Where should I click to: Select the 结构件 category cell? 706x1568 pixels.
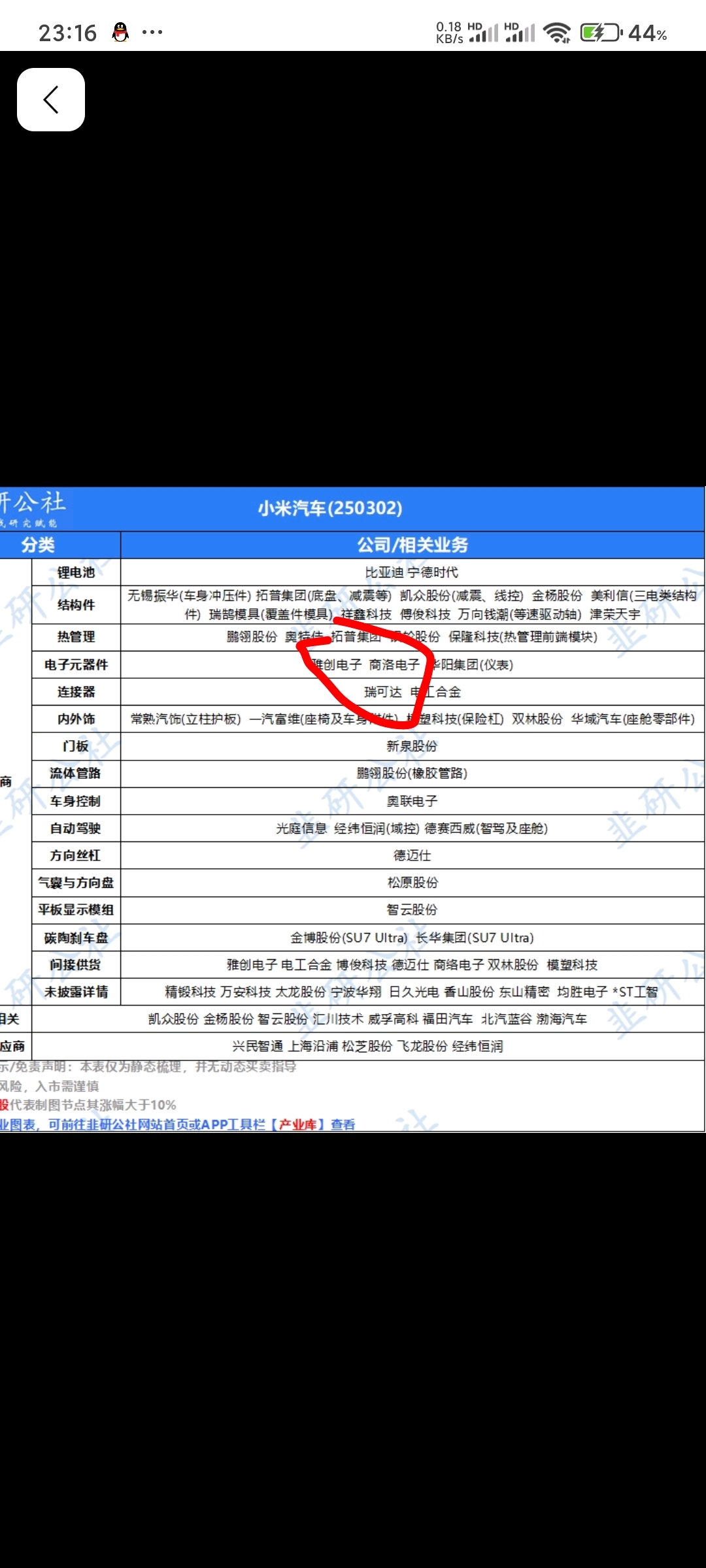point(76,605)
